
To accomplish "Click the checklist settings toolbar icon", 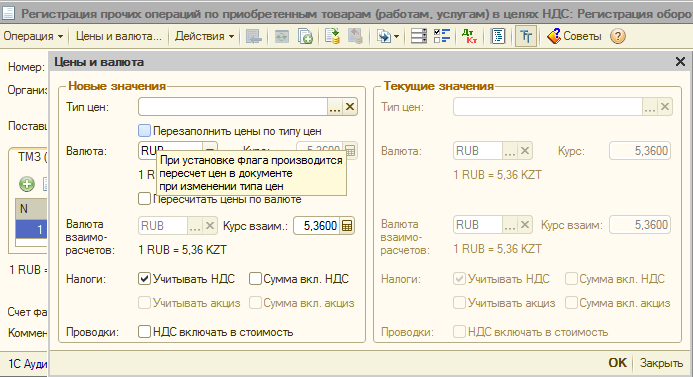I will point(442,36).
